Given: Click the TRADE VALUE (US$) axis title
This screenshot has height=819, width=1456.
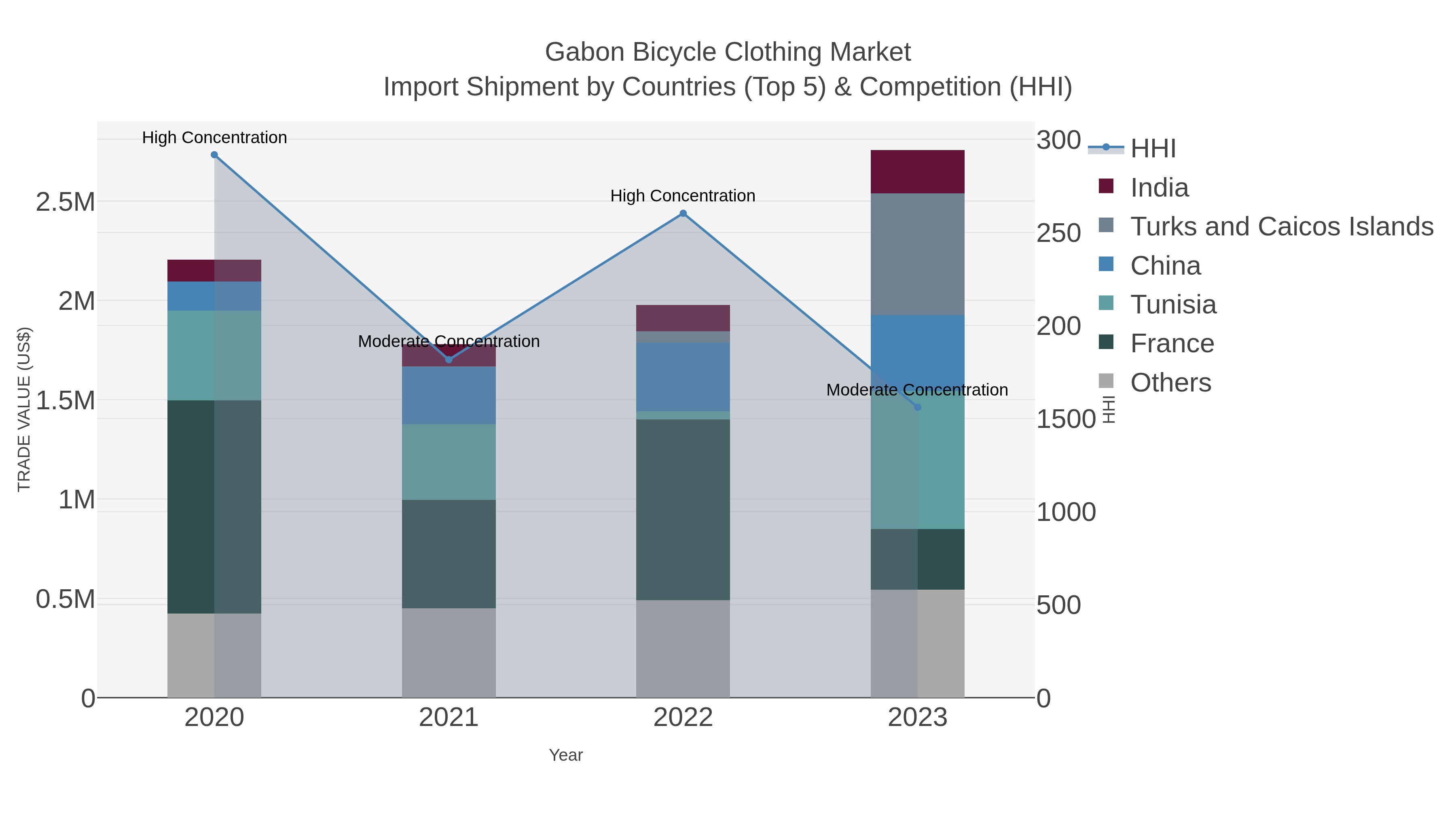Looking at the screenshot, I should click(x=24, y=409).
